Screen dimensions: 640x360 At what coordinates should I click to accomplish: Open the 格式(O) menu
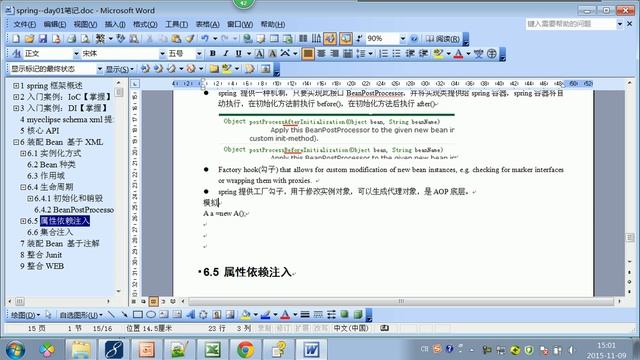coord(145,24)
